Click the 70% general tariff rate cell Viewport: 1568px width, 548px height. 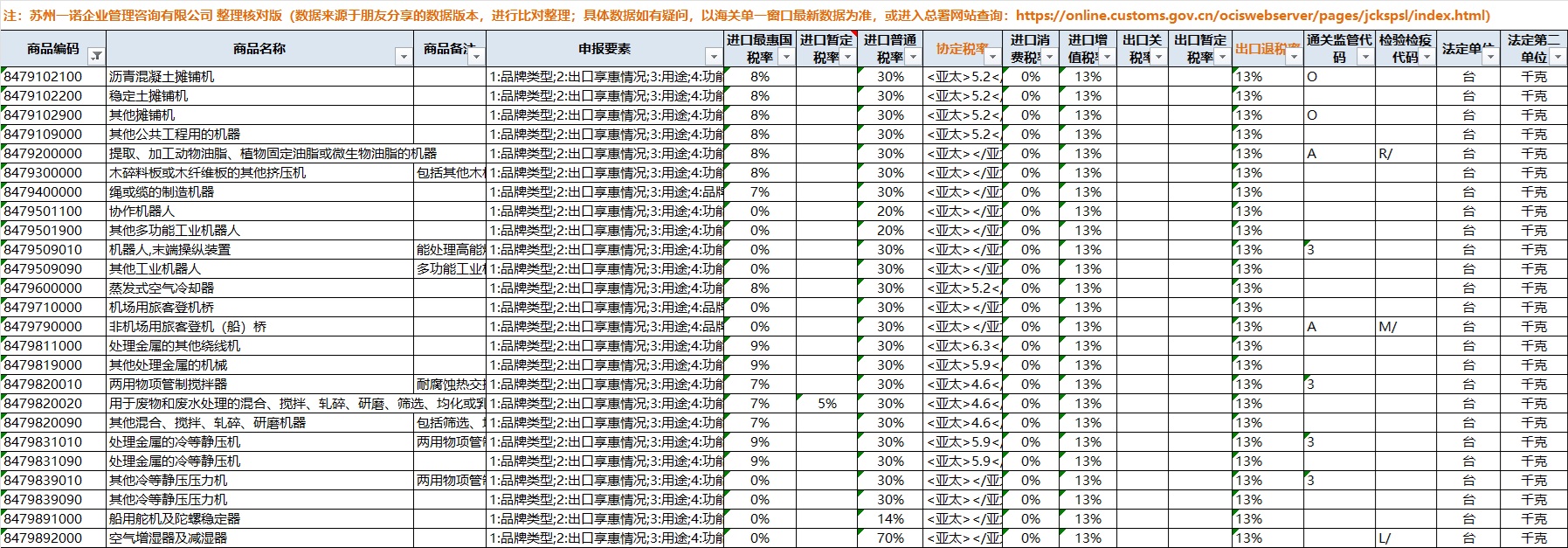pos(890,538)
